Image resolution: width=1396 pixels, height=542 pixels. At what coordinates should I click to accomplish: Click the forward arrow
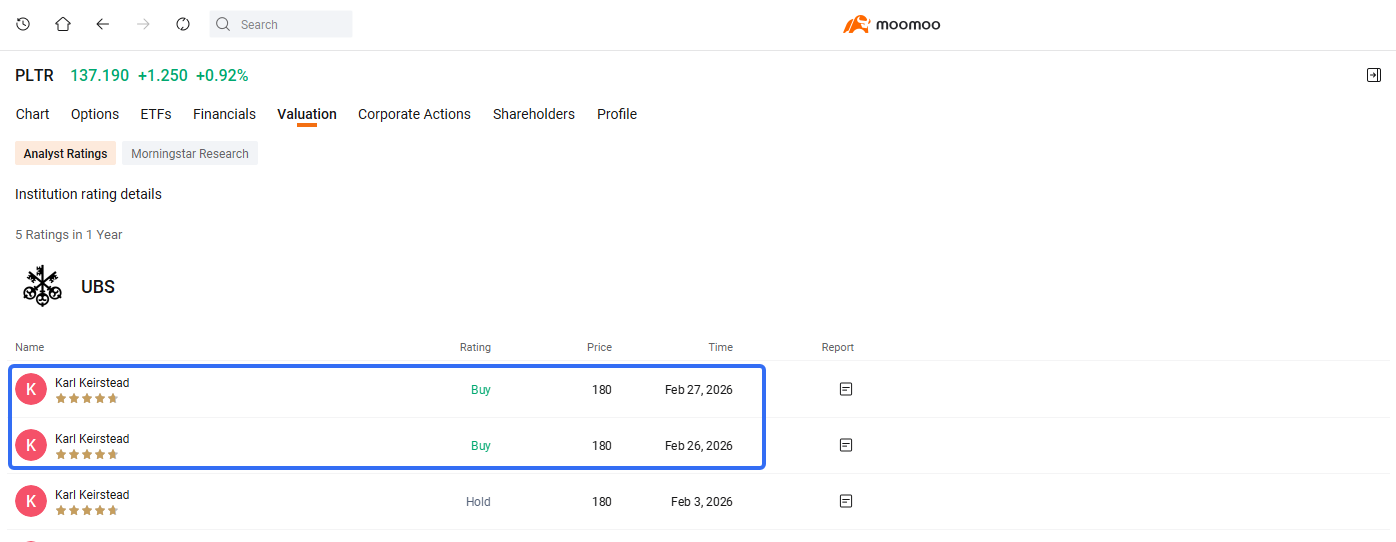click(143, 24)
